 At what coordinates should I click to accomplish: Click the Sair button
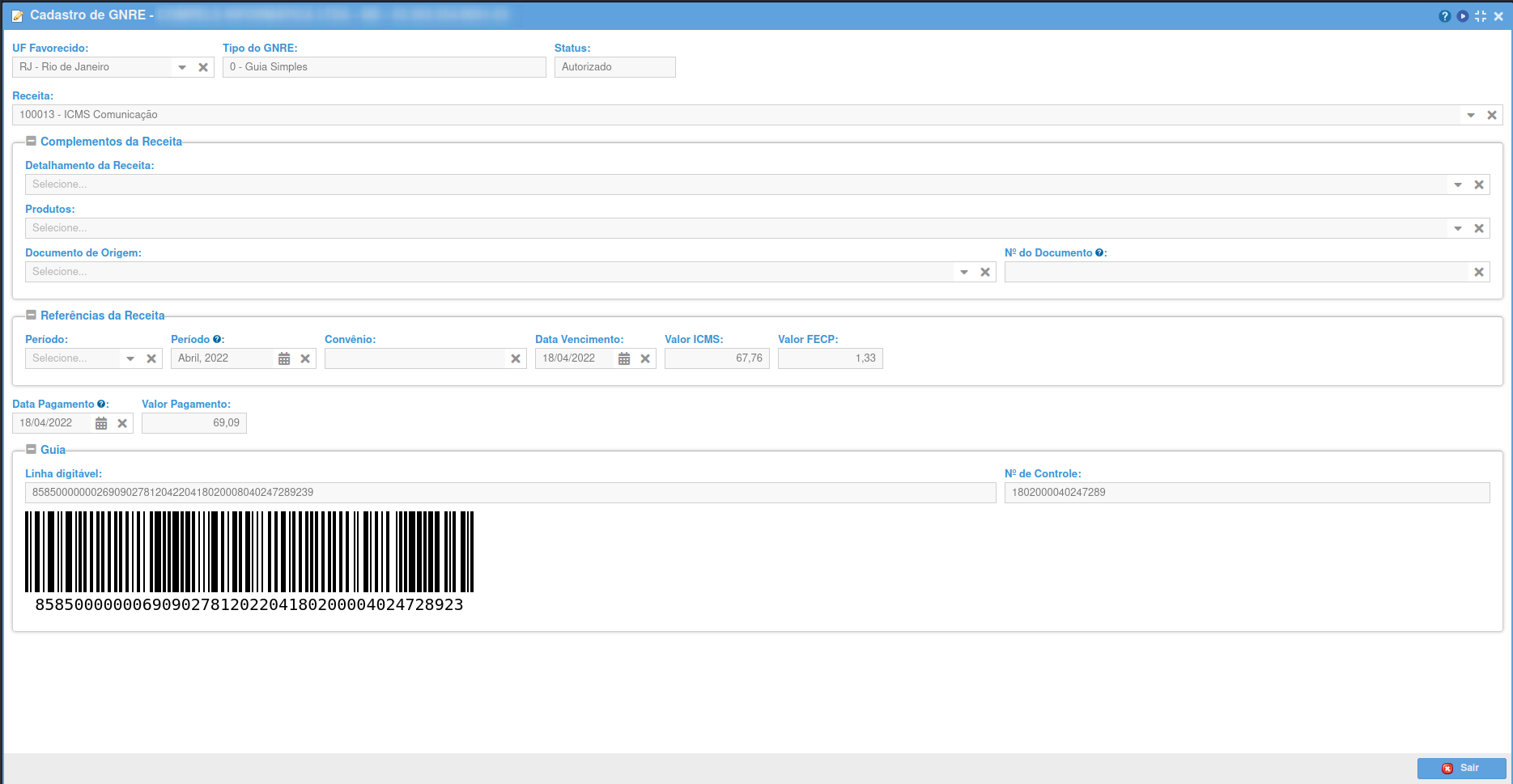pos(1462,769)
